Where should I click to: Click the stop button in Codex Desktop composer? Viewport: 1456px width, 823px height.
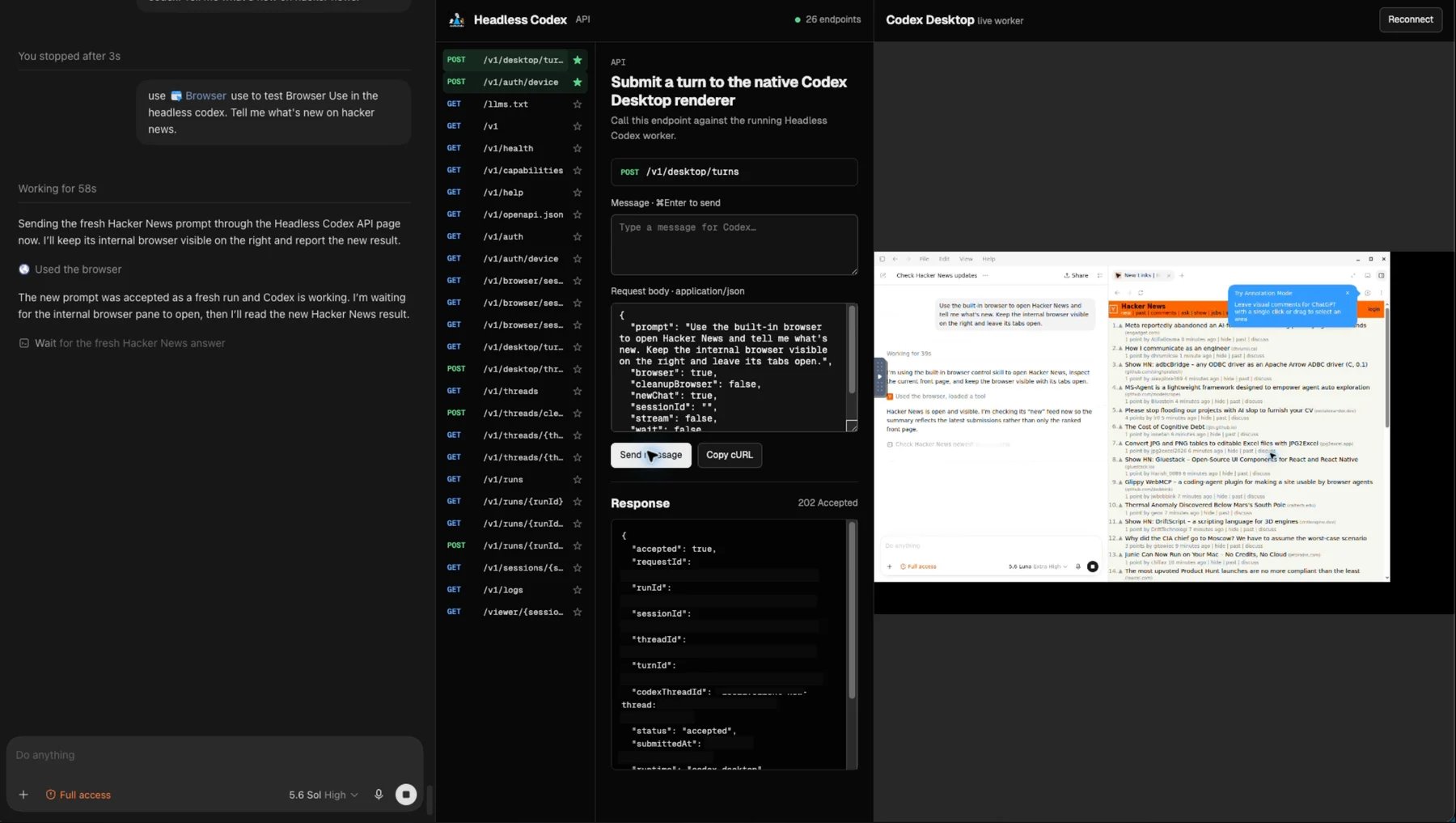(1093, 566)
